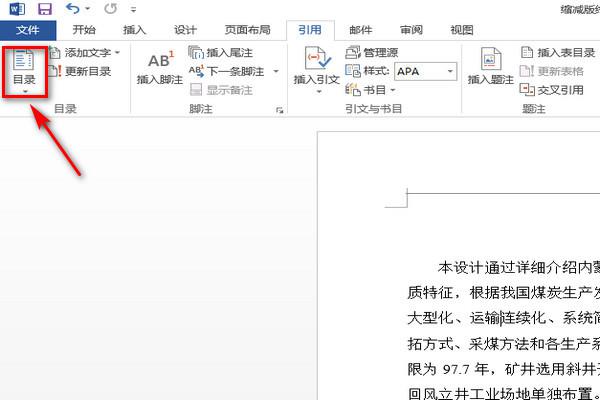The width and height of the screenshot is (600, 400).
Task: Redo the last action
Action: 111,8
